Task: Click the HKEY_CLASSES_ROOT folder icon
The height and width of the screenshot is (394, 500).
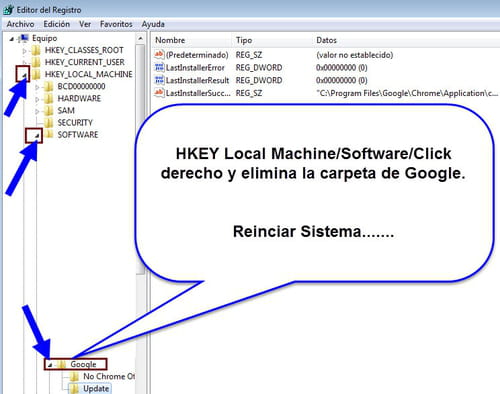Action: [x=36, y=50]
